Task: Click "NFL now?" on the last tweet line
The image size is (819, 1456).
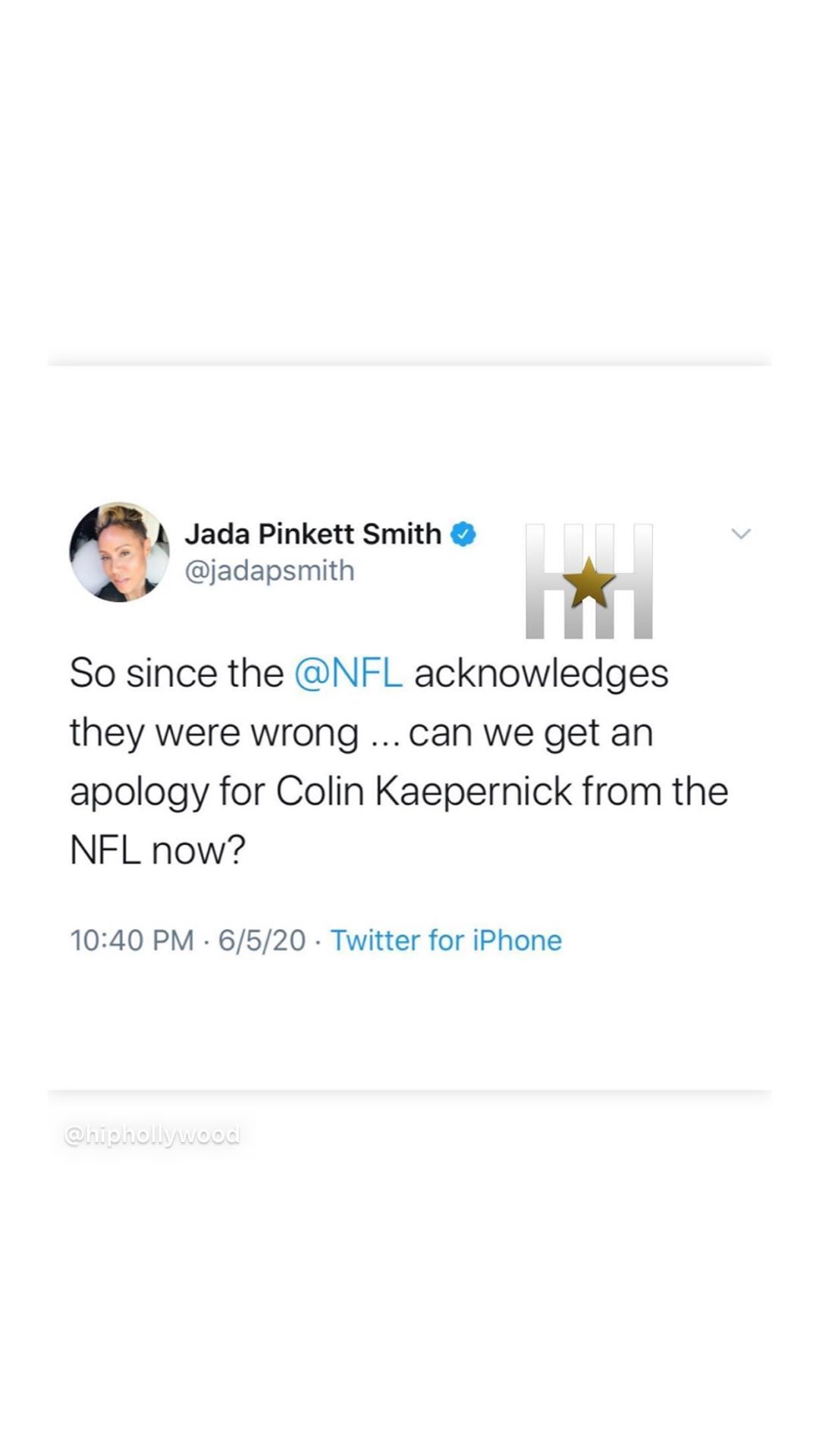Action: (158, 850)
